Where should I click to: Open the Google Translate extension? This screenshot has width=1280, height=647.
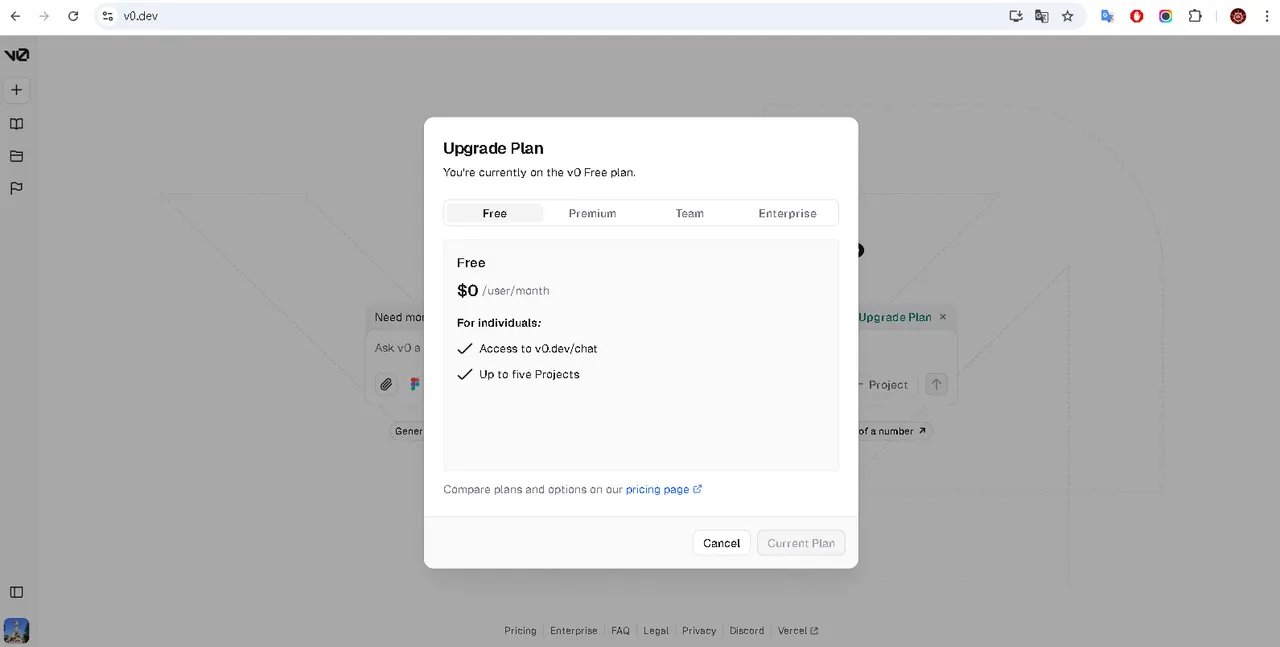[x=1107, y=16]
